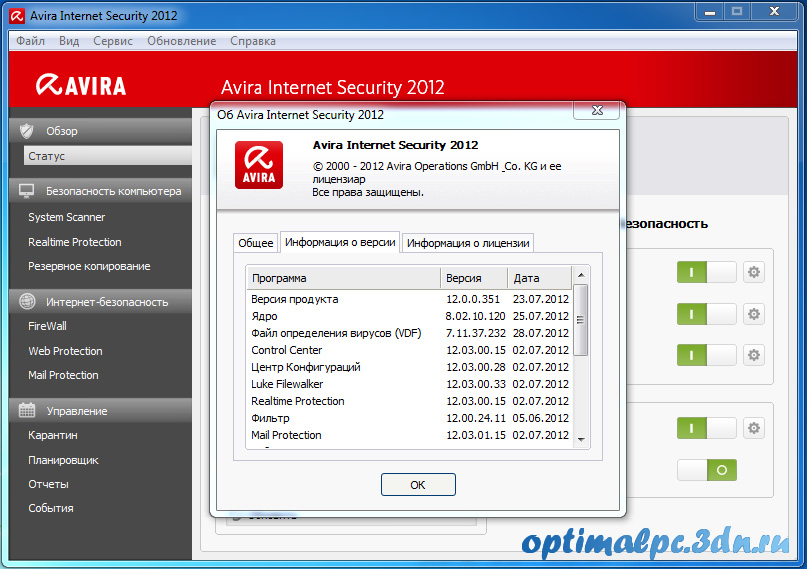Open Интернет-безопасность section header
Screen dimensions: 807x569
click(100, 301)
